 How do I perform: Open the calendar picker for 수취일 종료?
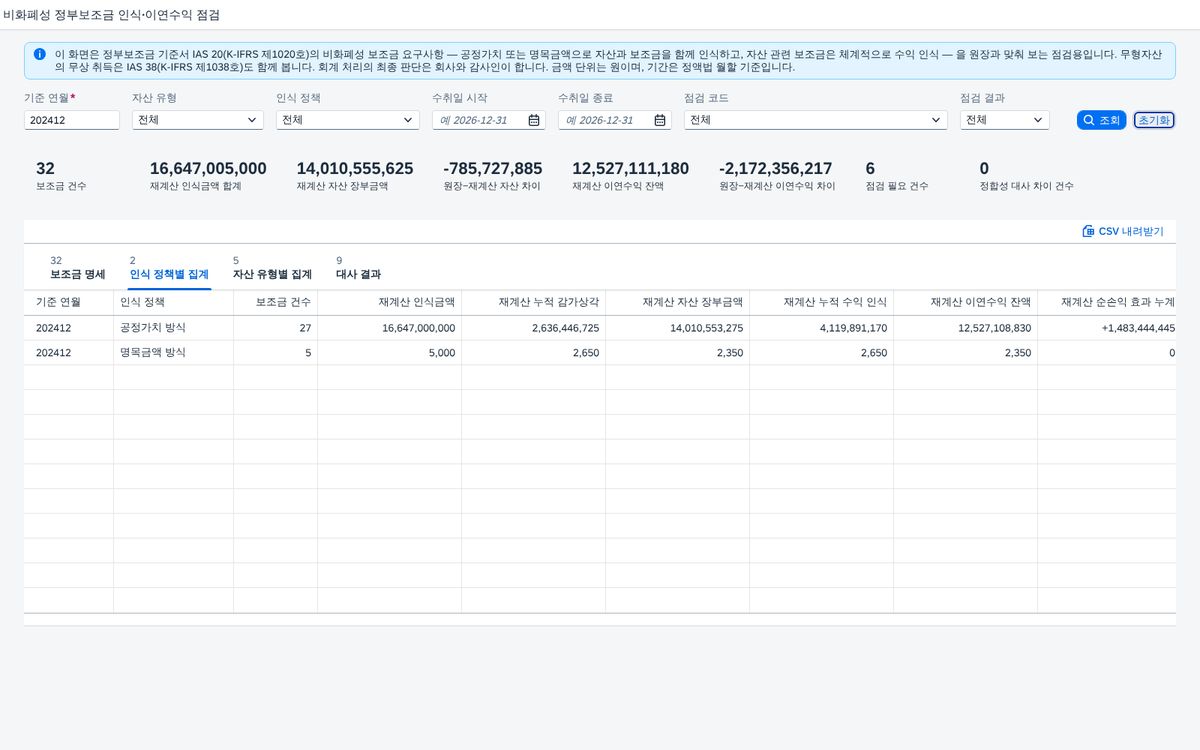(661, 120)
